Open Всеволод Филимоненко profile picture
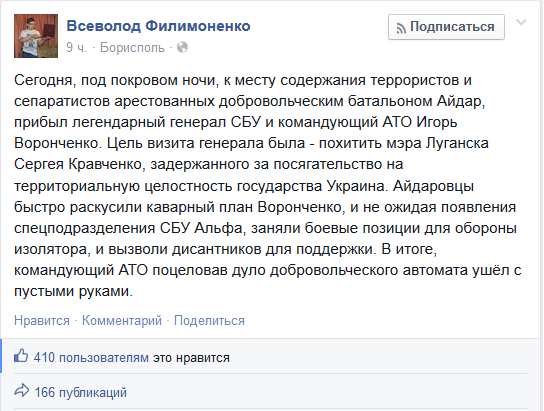This screenshot has height=411, width=544. [36, 36]
